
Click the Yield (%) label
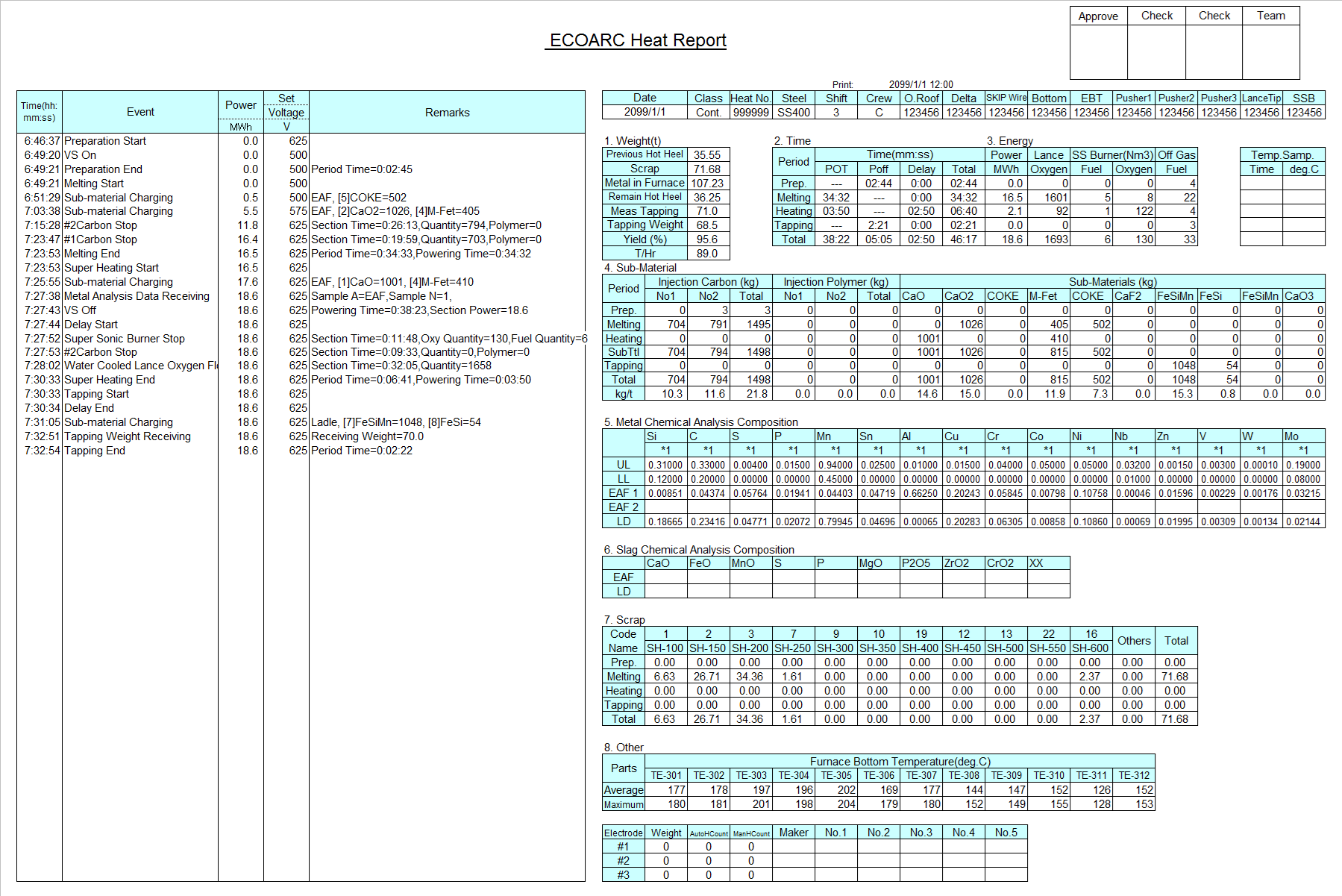645,239
